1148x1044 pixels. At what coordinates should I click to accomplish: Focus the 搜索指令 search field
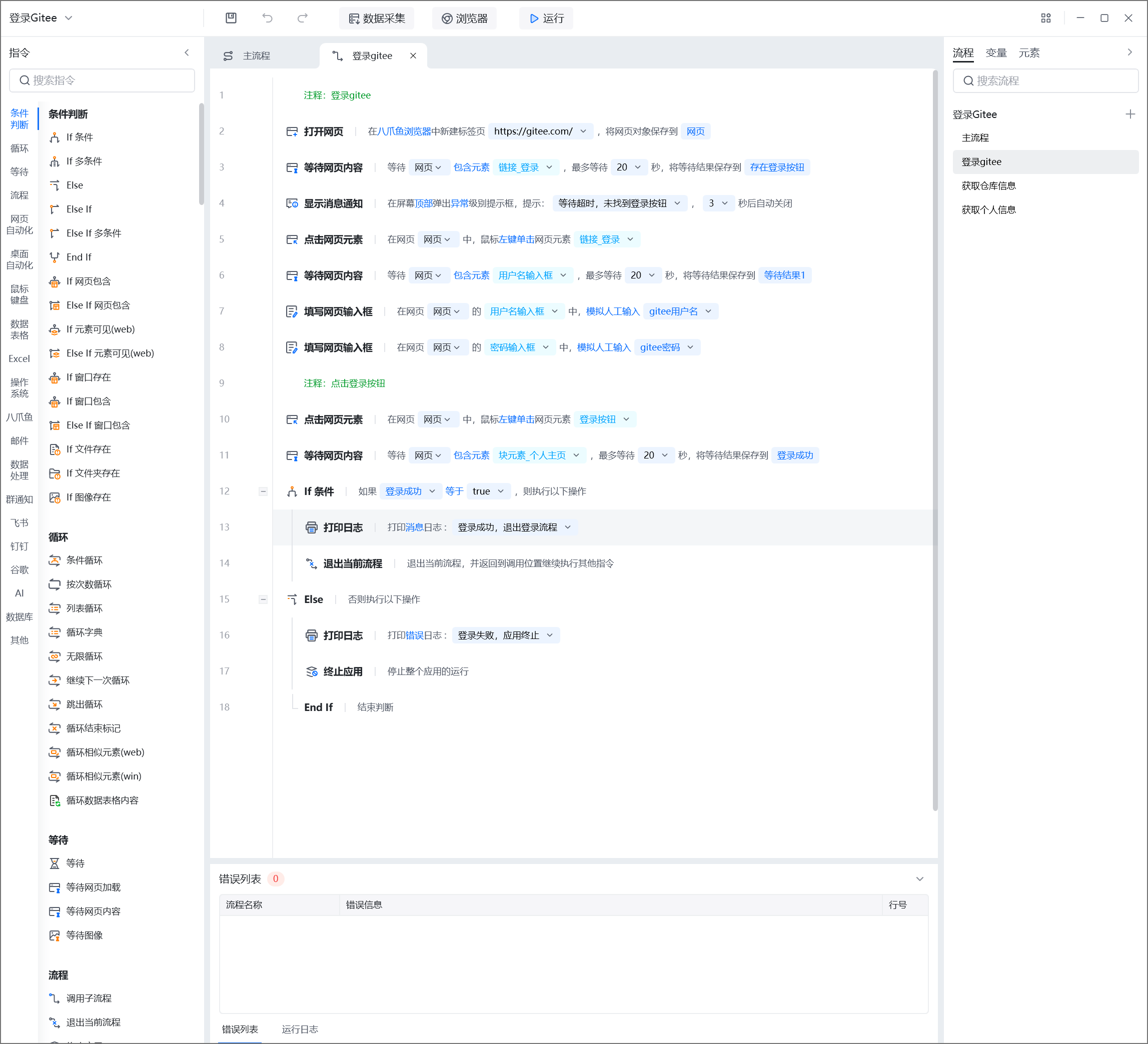(102, 80)
